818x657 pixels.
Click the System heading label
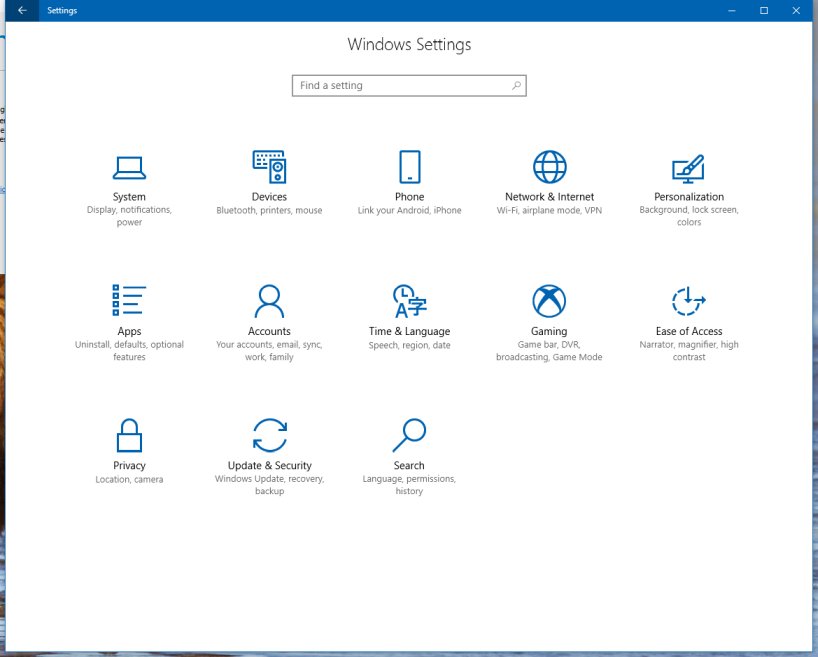coord(129,197)
